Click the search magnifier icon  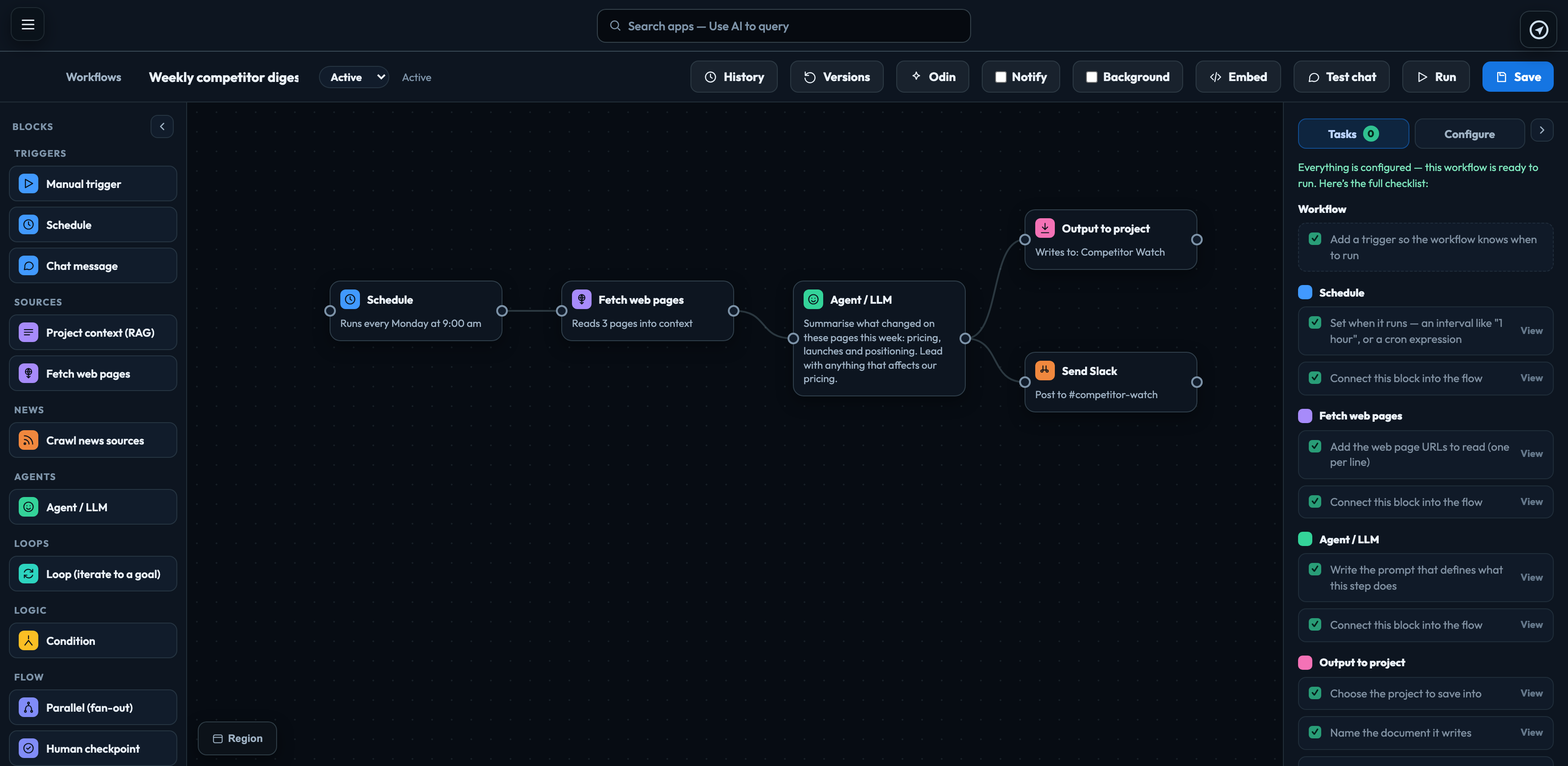(615, 25)
